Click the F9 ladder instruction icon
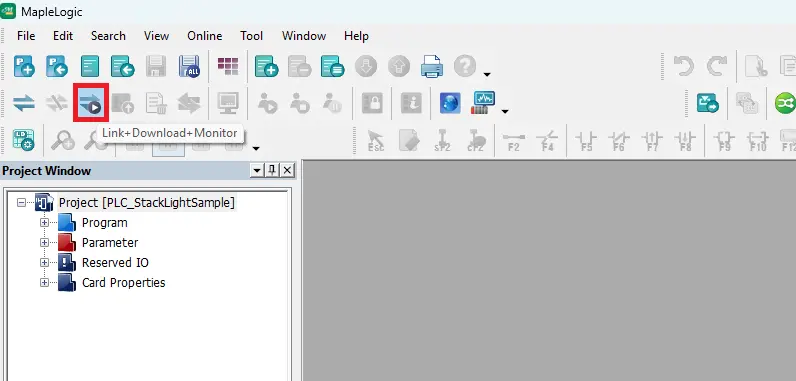 724,140
